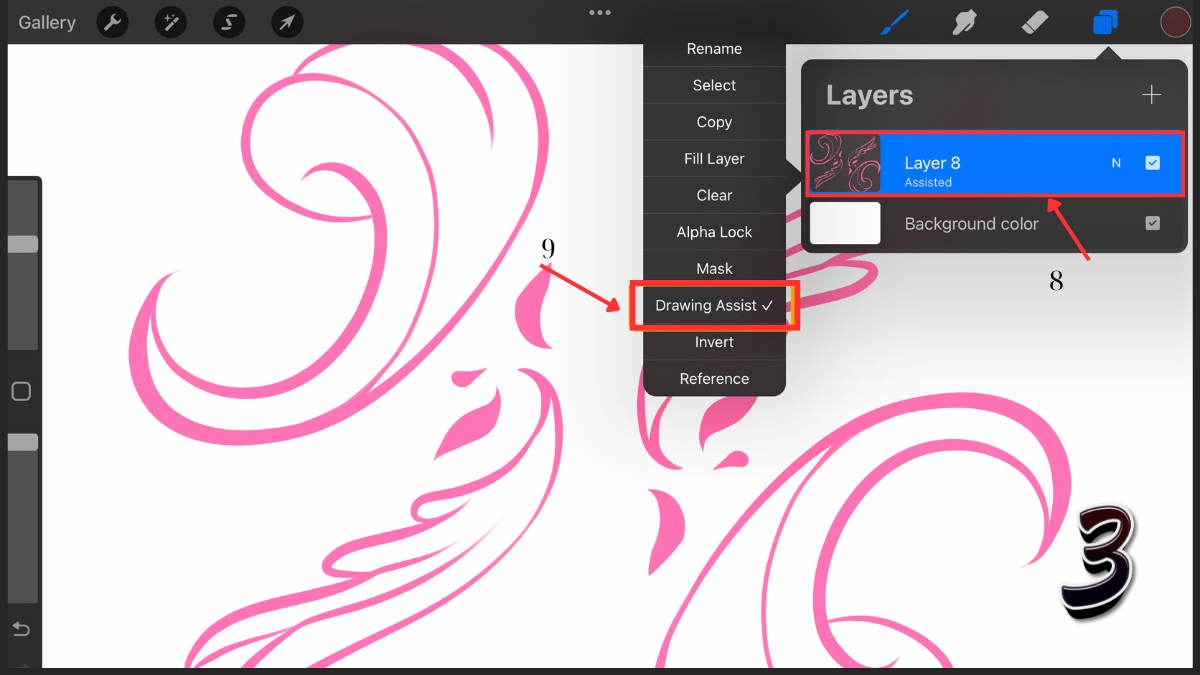This screenshot has height=675, width=1200.
Task: Click the 'Layer 8' name text
Action: 932,163
